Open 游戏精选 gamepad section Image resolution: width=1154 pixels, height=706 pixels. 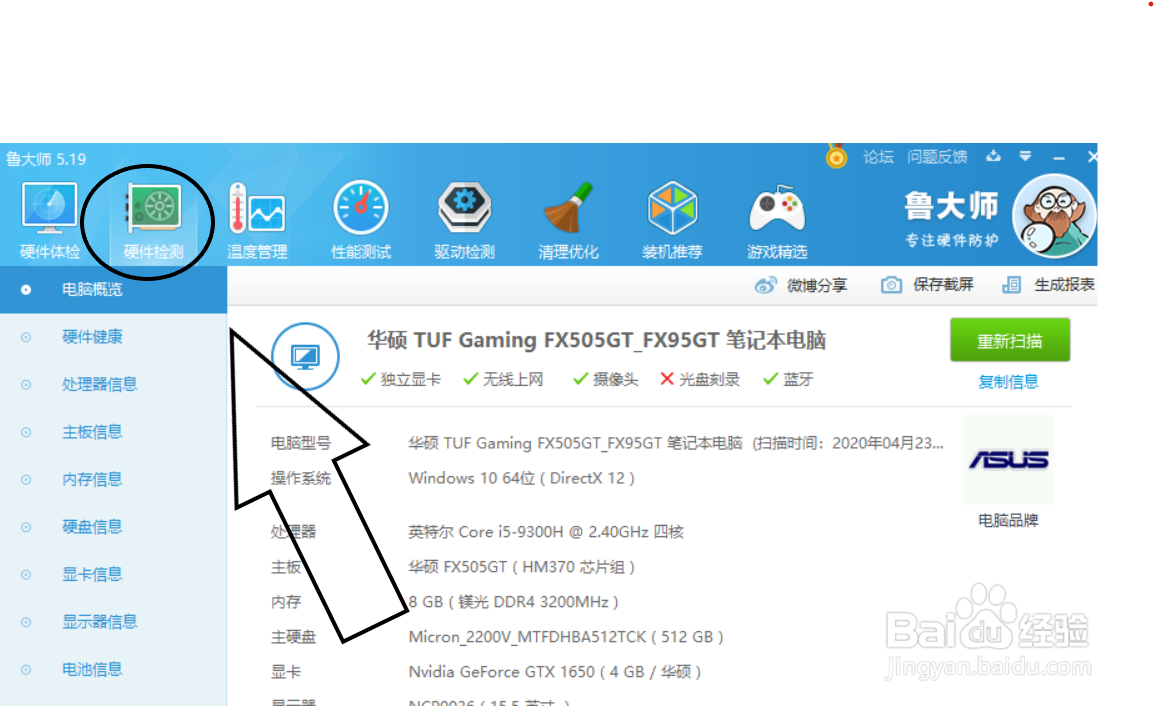click(x=776, y=221)
